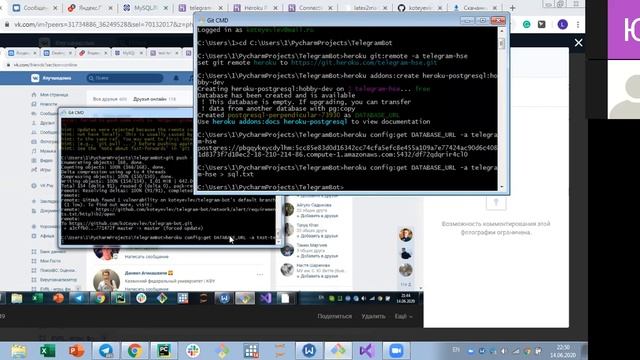Viewport: 640px width, 360px height.
Task: Click Visual Studio icon in inner photo taskbar
Action: 265,298
